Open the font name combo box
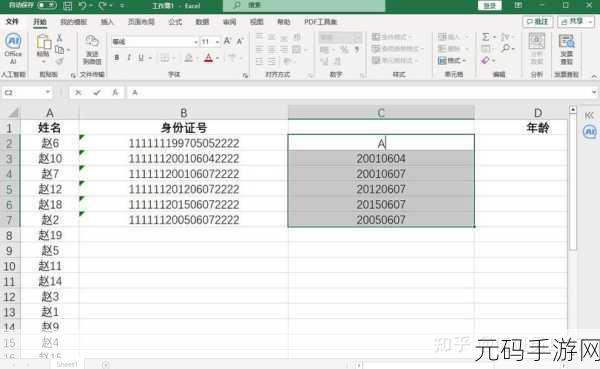 coord(155,41)
